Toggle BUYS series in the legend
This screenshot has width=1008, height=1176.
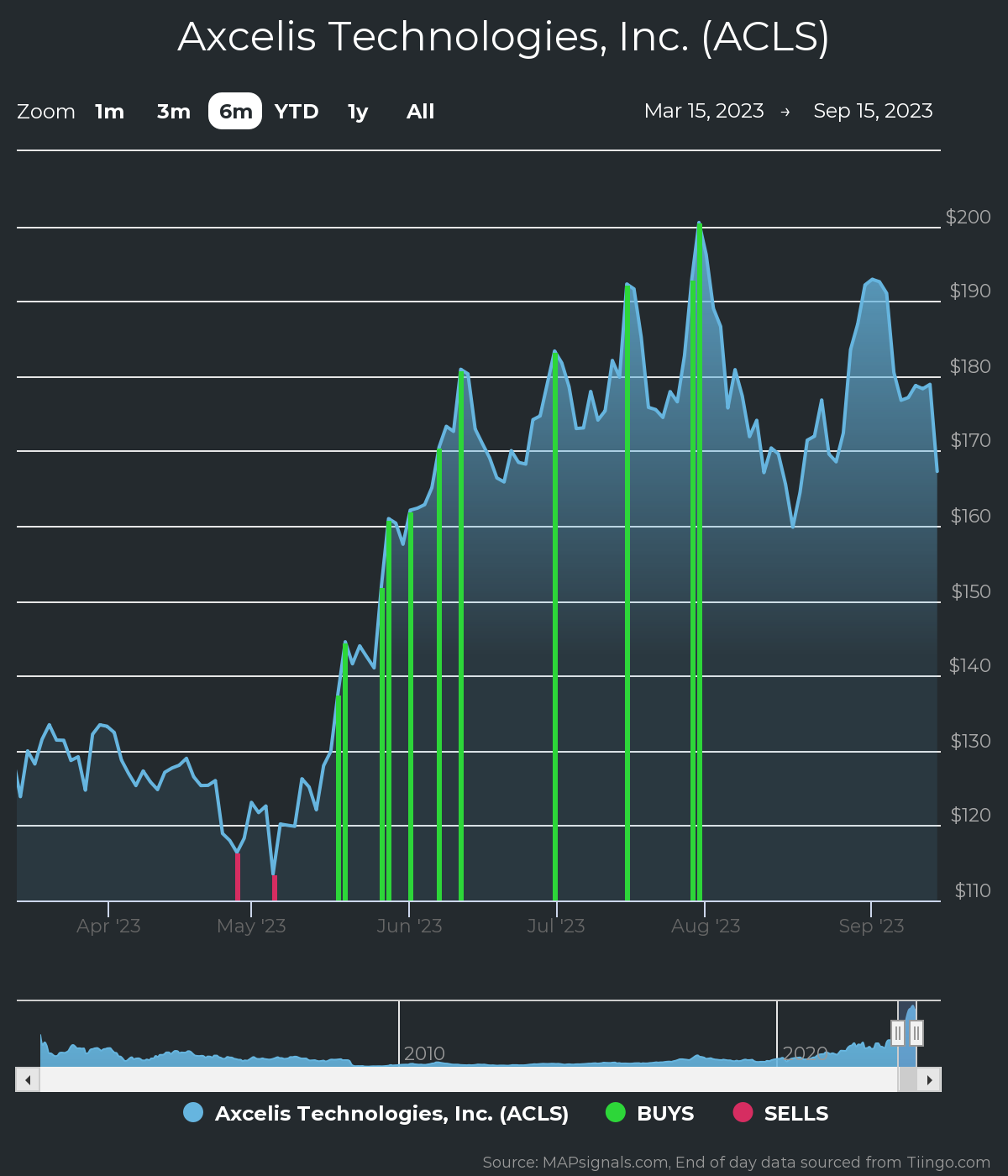click(x=649, y=1113)
